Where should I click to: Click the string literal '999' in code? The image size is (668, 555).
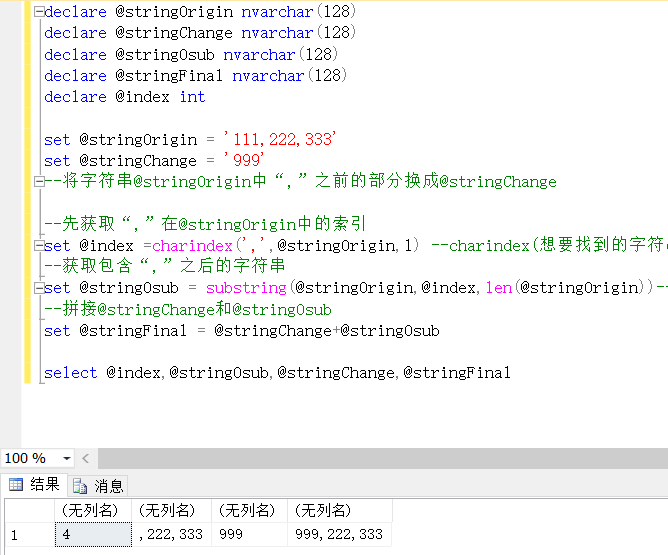point(244,160)
